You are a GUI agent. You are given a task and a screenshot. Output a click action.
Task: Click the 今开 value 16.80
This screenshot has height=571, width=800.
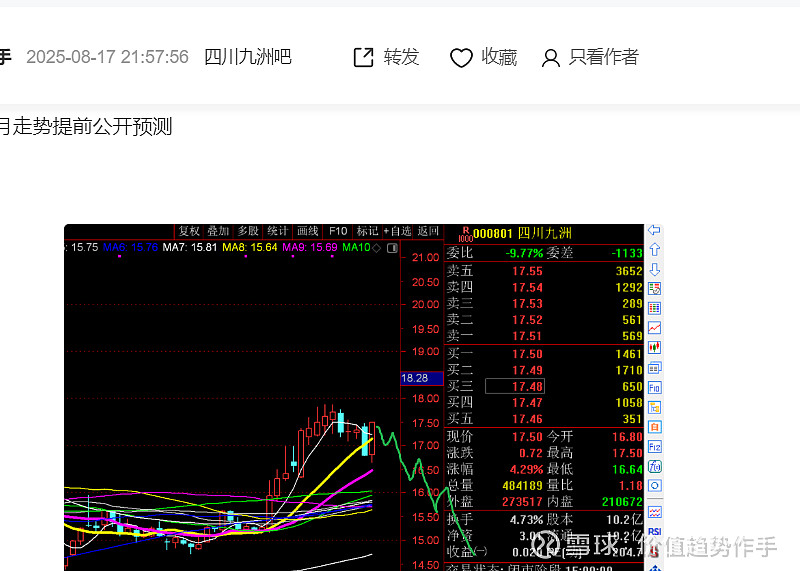point(627,437)
